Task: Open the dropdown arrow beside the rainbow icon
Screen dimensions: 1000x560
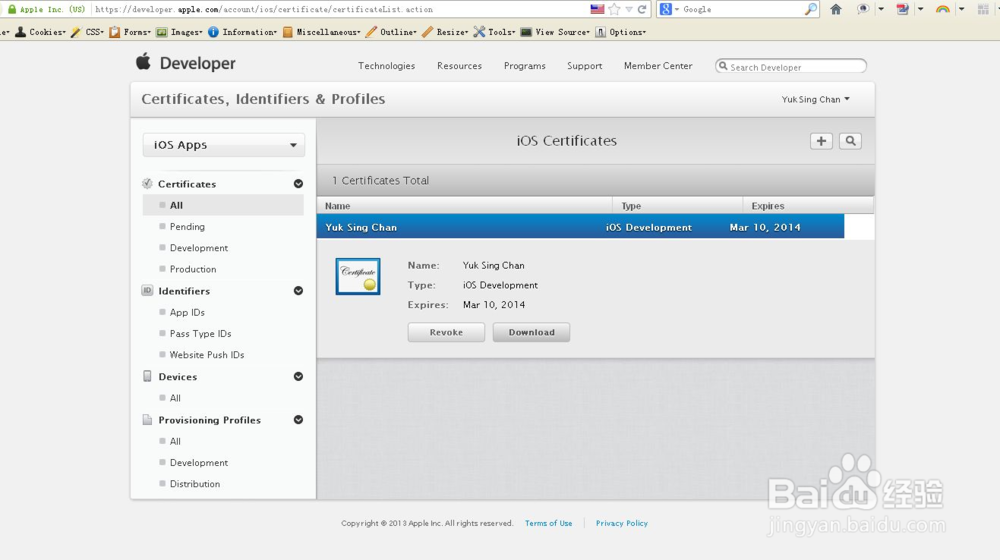Action: point(962,9)
